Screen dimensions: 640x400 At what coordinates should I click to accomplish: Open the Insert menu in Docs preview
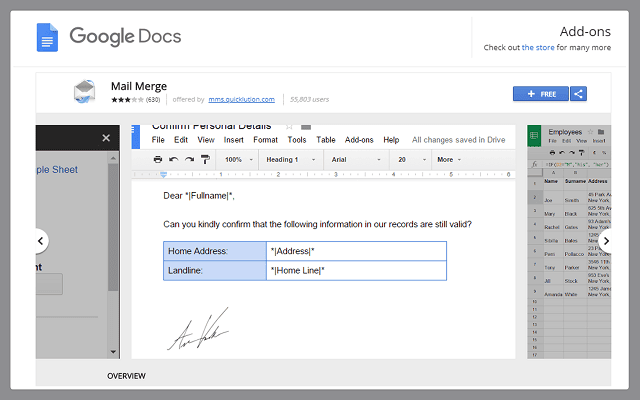[x=233, y=140]
